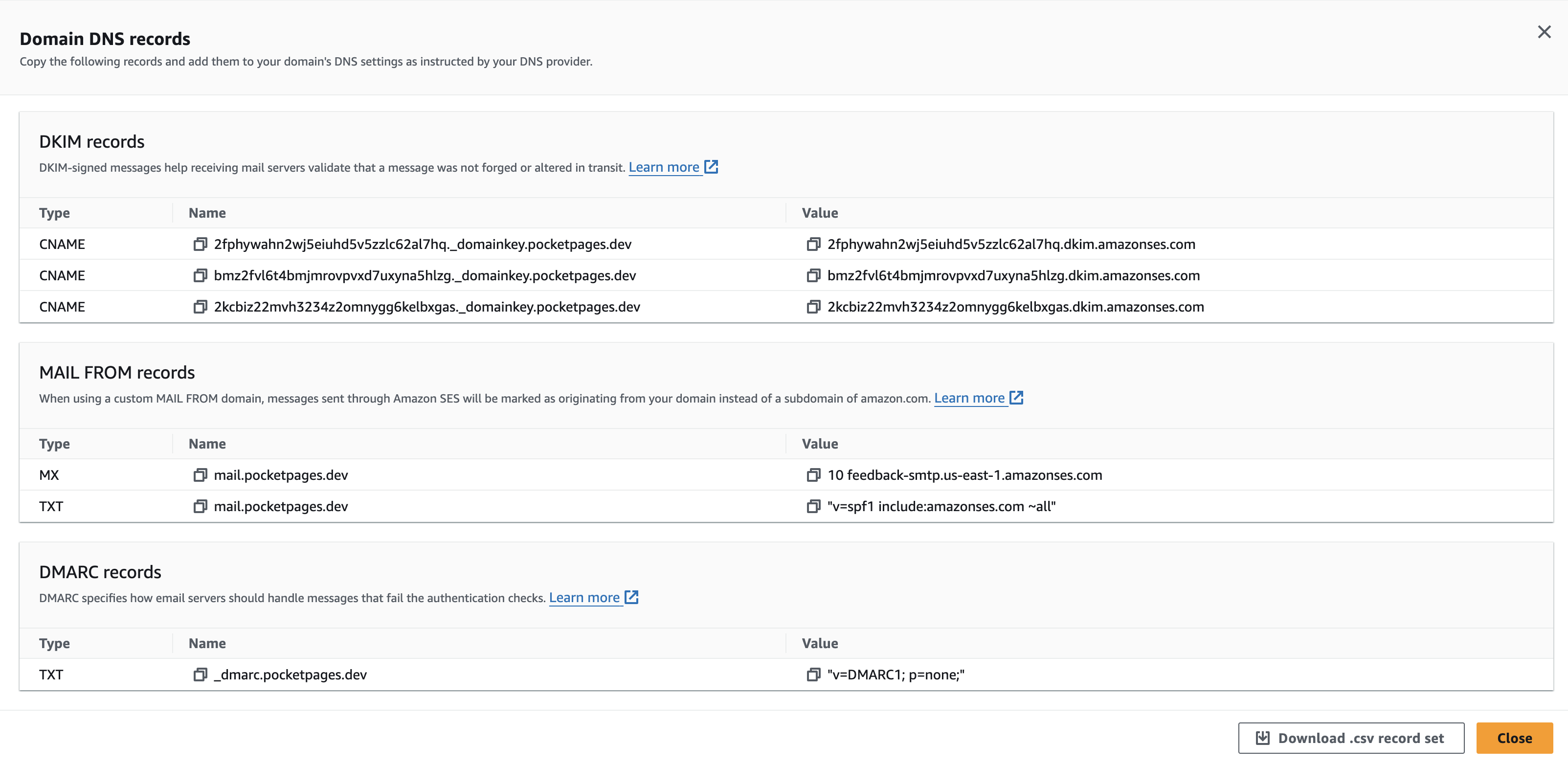Click the download icon on the .csv record set button
Screen dimensions: 1568x765
(x=1263, y=738)
